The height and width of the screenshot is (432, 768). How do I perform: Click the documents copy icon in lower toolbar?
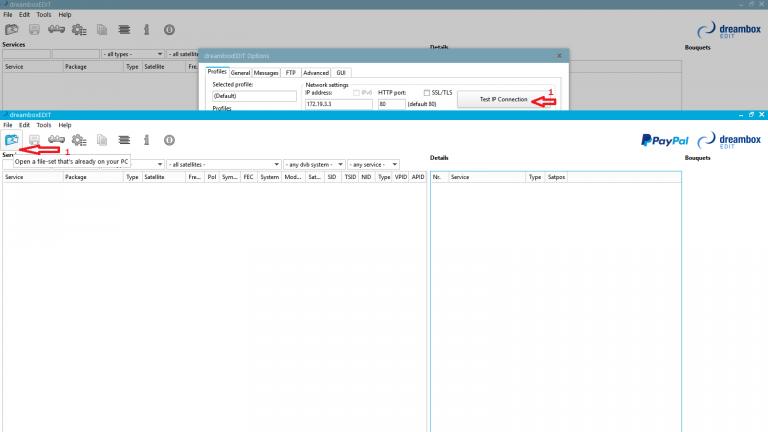click(101, 141)
